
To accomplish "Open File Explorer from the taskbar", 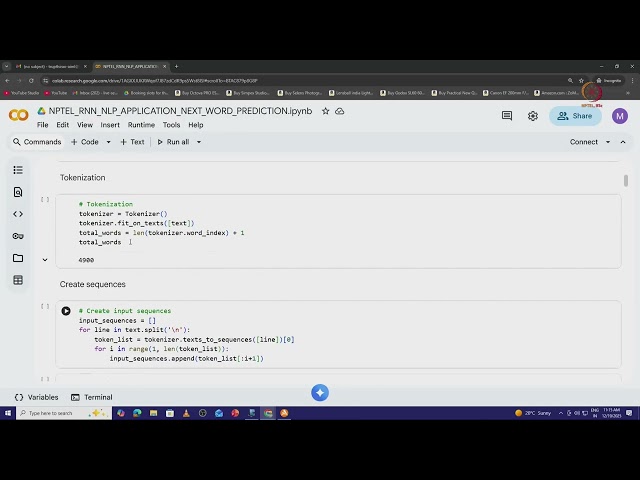I will pos(153,413).
